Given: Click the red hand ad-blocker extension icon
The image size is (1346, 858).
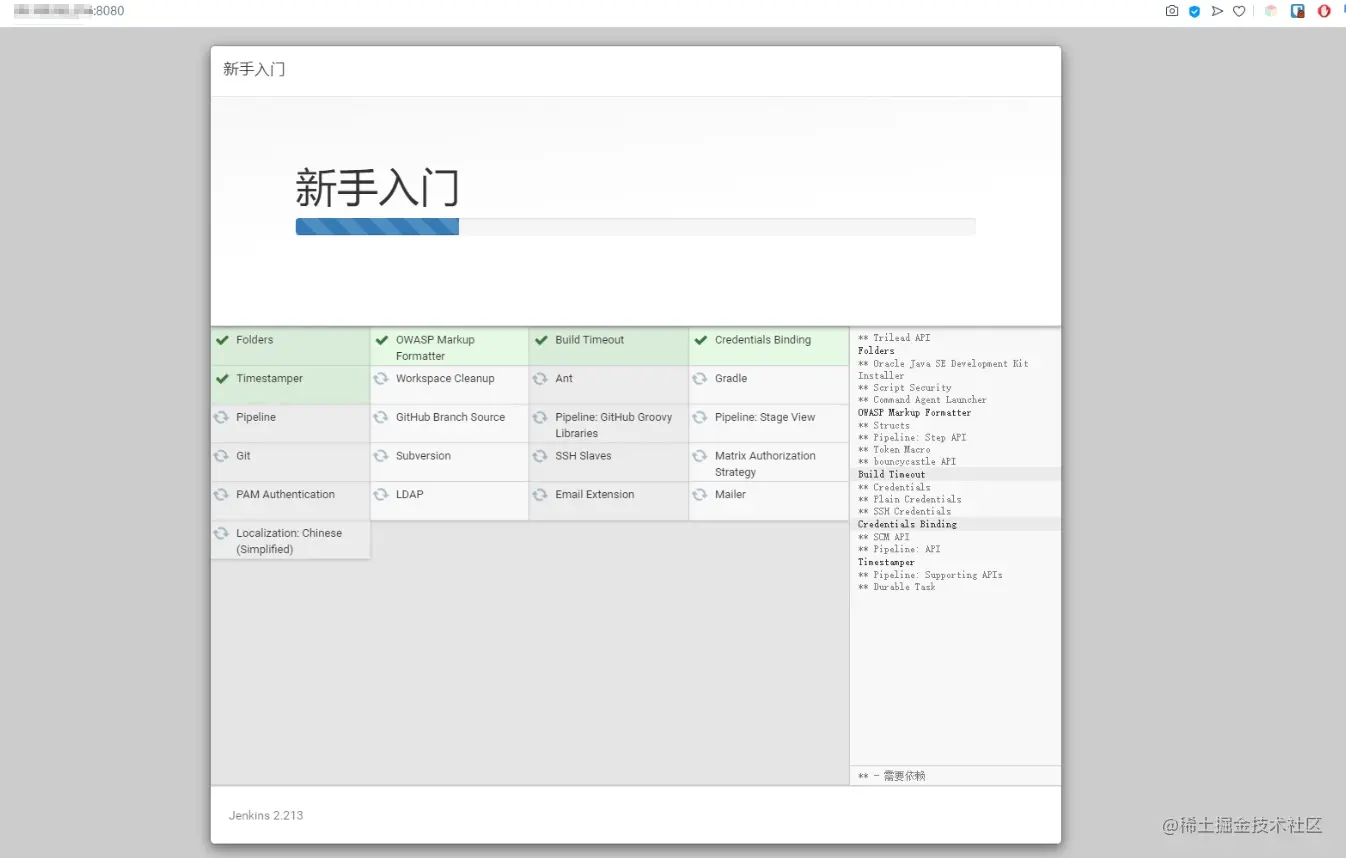Looking at the screenshot, I should coord(1324,11).
